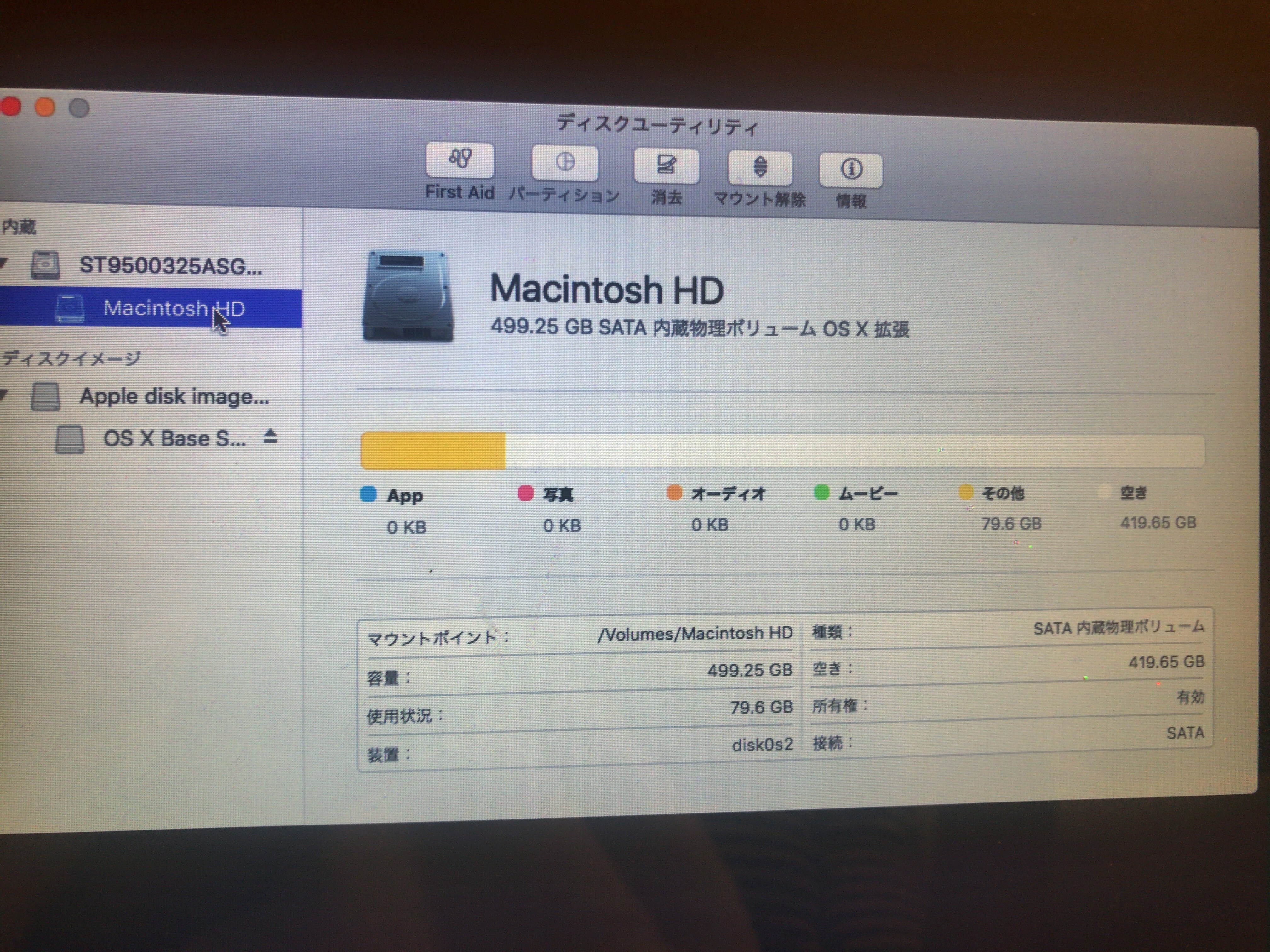Click the pink 写真 legend dot

click(x=525, y=493)
